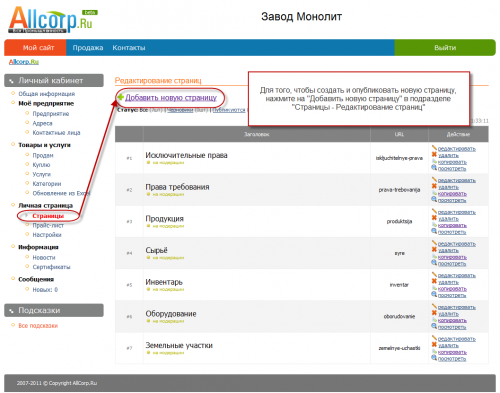Viewport: 500px width, 393px height.
Task: Open Новости under Информация
Action: pos(44,258)
